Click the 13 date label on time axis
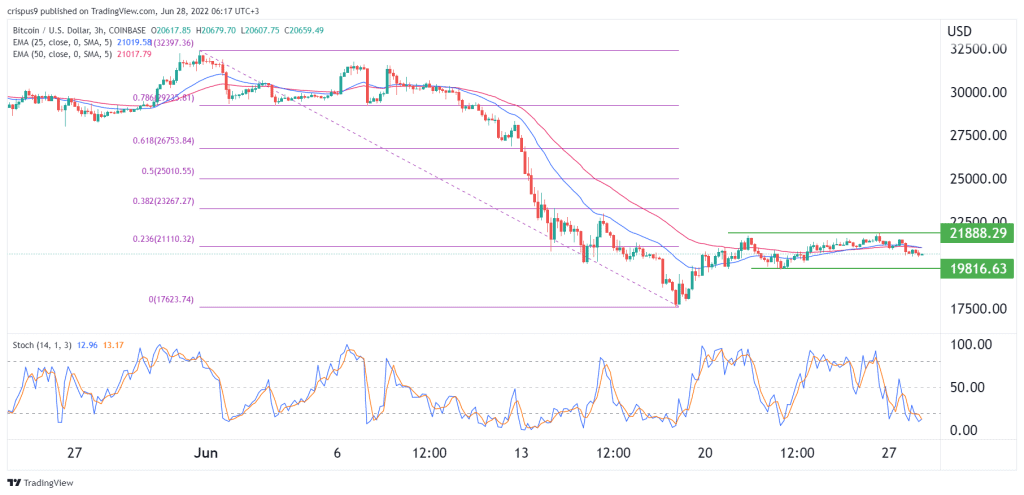This screenshot has height=495, width=1024. click(523, 453)
